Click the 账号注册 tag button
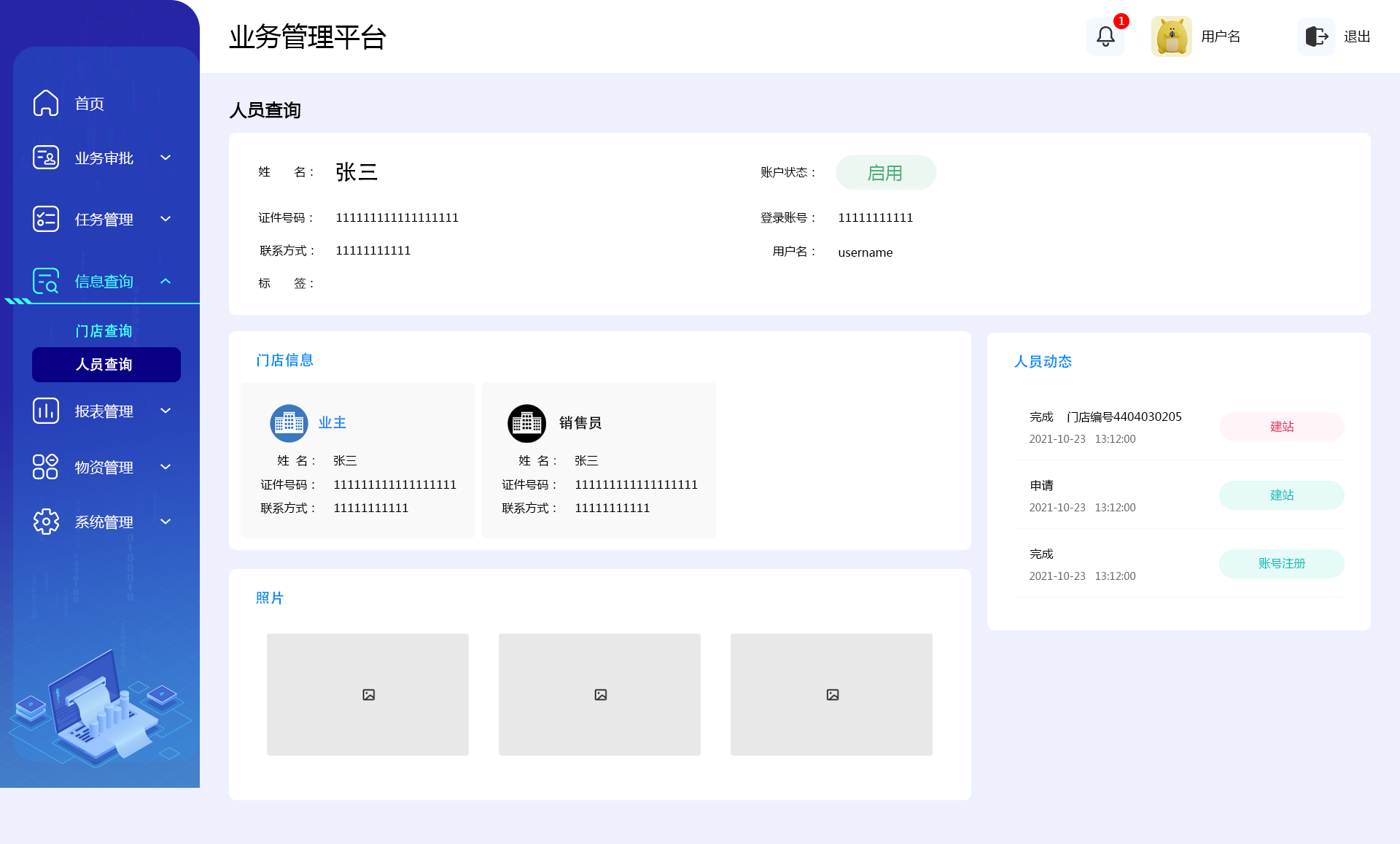The image size is (1400, 844). tap(1281, 564)
